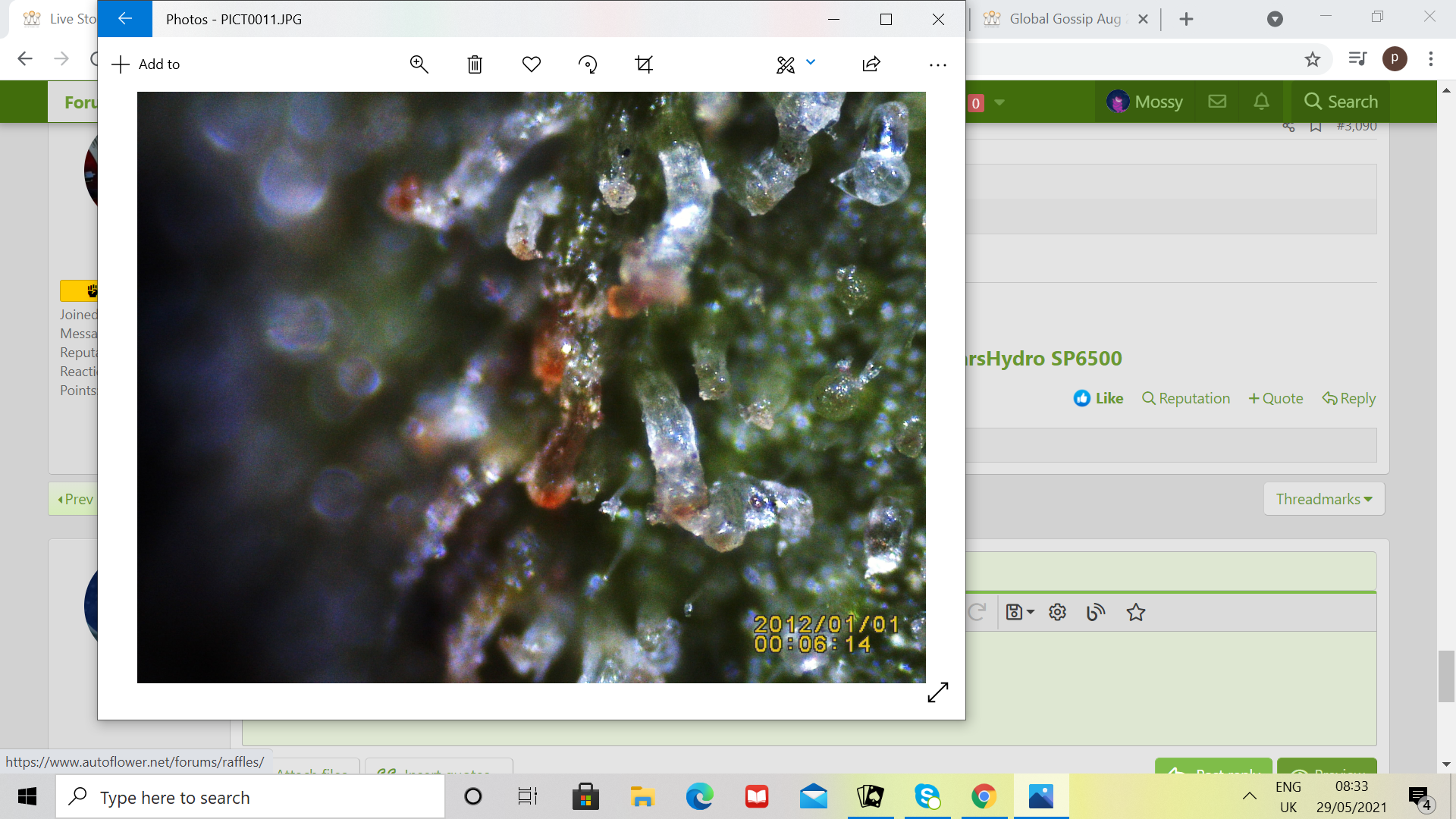Click the Solitaire cards taskbar icon
This screenshot has height=819, width=1456.
click(x=870, y=796)
